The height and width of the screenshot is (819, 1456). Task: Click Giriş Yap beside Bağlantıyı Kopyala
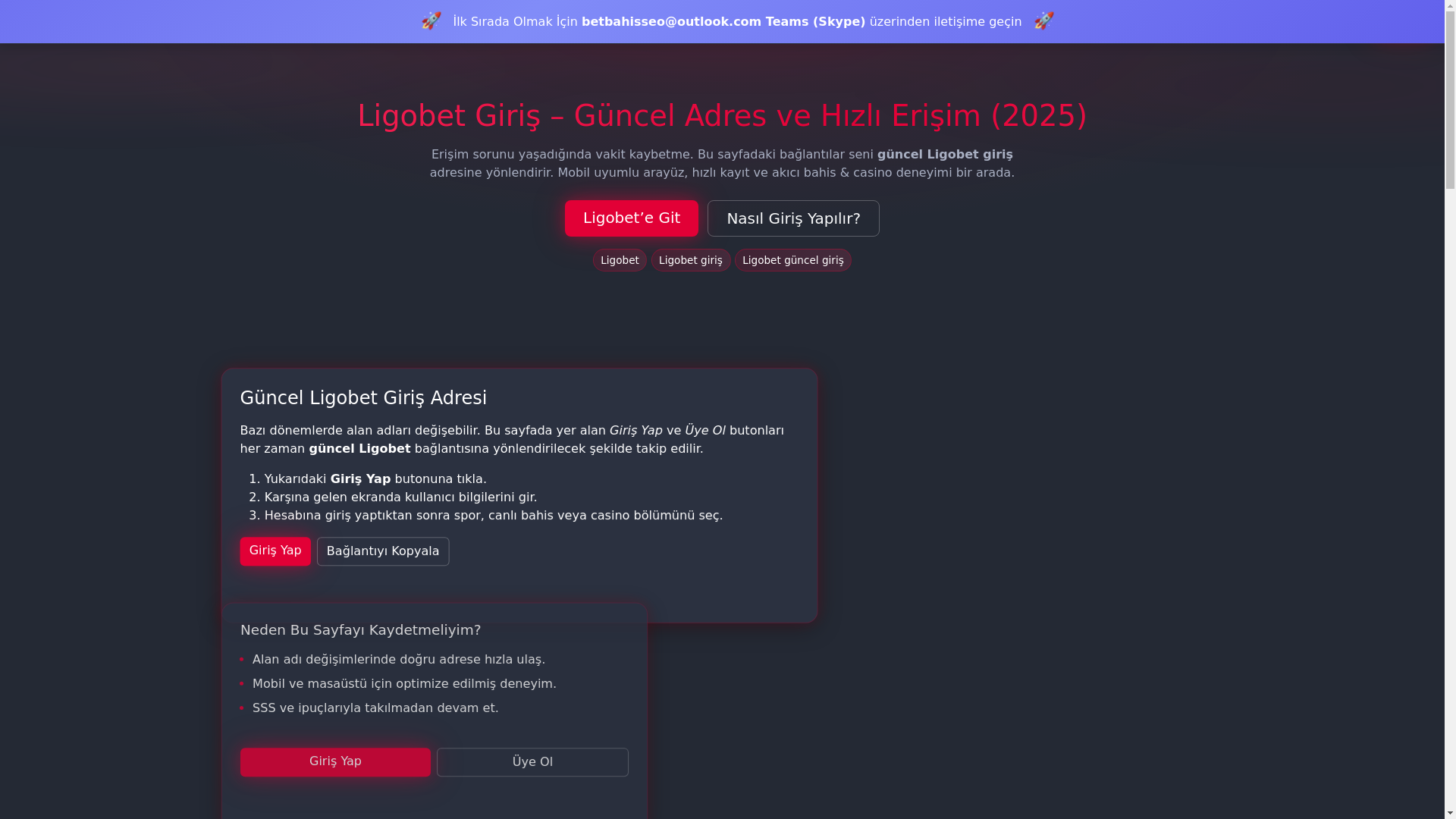coord(275,551)
